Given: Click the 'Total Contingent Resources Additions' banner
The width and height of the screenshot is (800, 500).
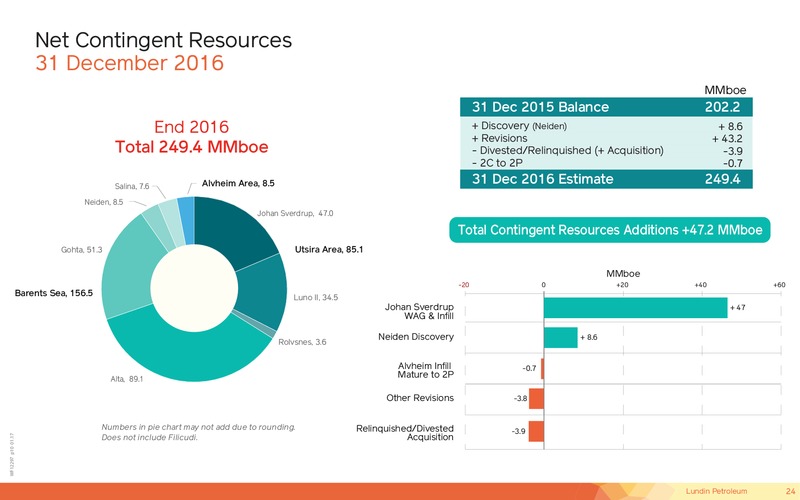Looking at the screenshot, I should click(610, 230).
